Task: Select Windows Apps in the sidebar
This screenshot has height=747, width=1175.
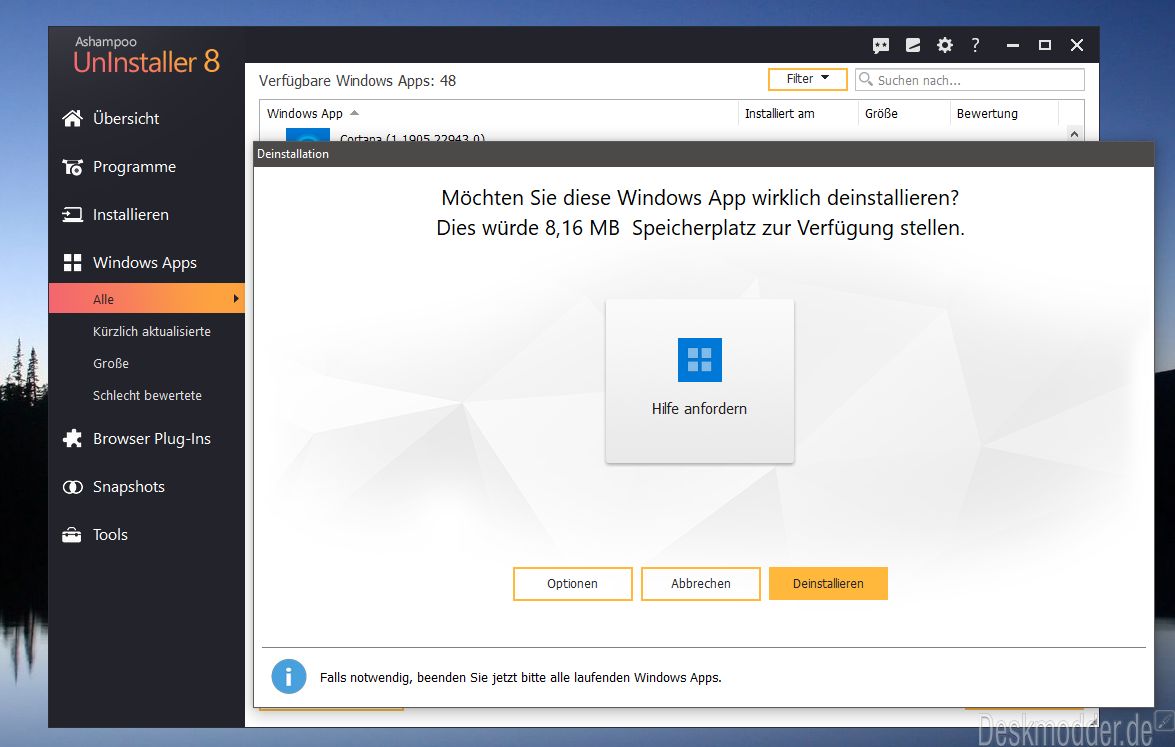Action: pos(147,262)
